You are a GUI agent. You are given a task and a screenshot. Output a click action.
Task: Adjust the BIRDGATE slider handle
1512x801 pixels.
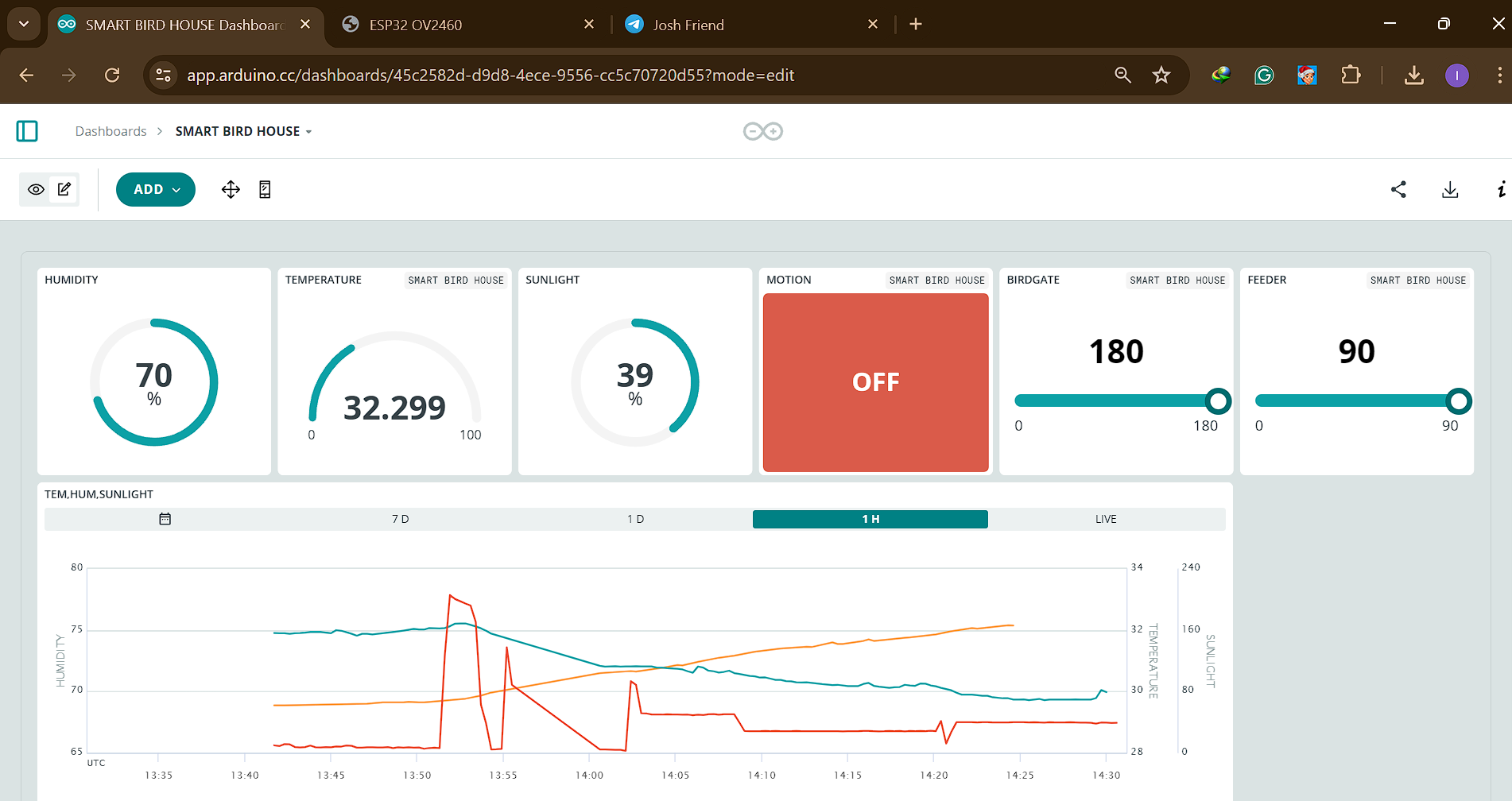coord(1218,401)
